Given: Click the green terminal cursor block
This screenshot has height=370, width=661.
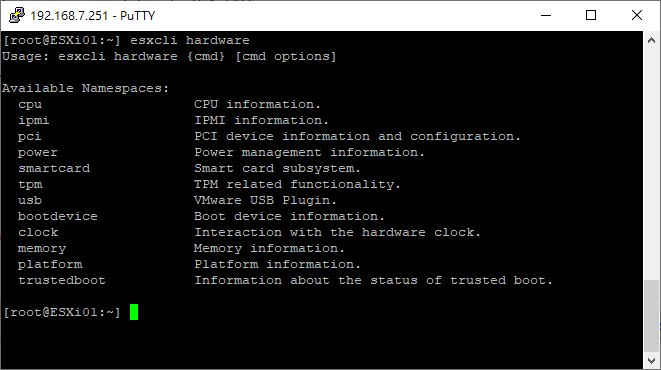Looking at the screenshot, I should tap(134, 312).
